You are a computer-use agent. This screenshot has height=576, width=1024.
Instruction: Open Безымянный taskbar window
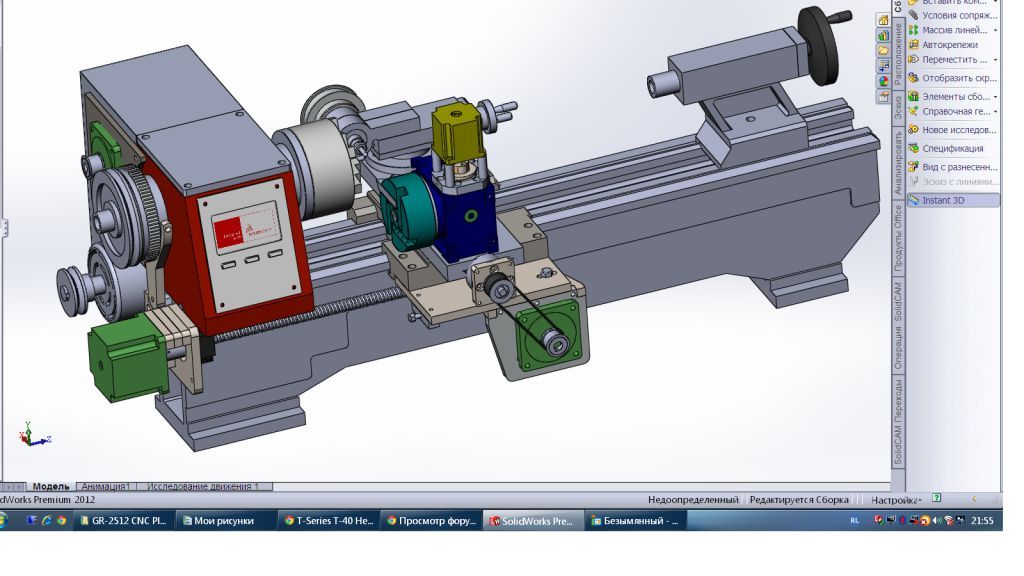635,520
